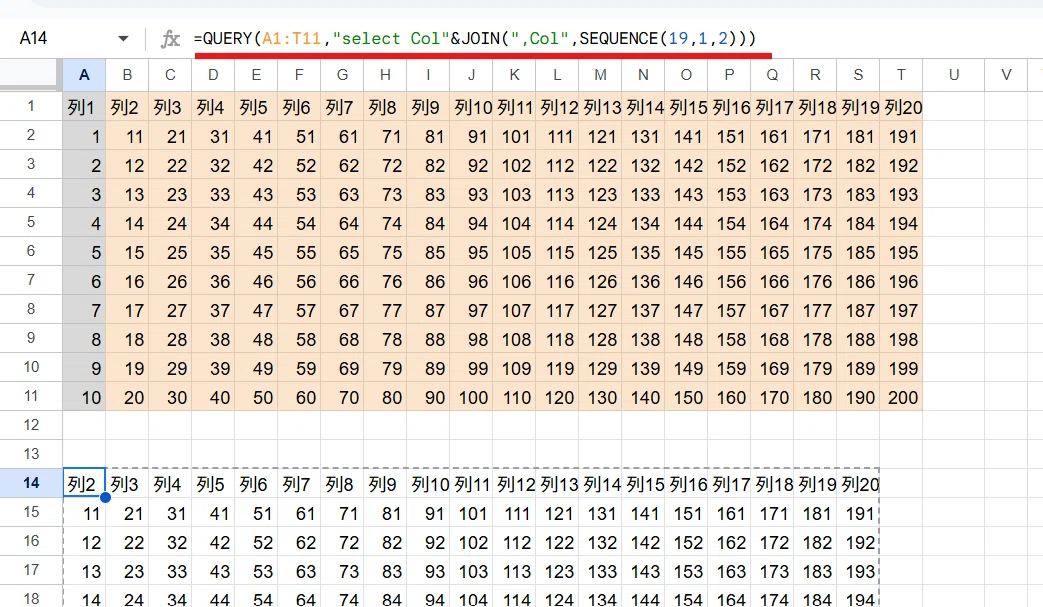Click cell E16 with value 52
This screenshot has width=1043, height=607.
coord(256,542)
